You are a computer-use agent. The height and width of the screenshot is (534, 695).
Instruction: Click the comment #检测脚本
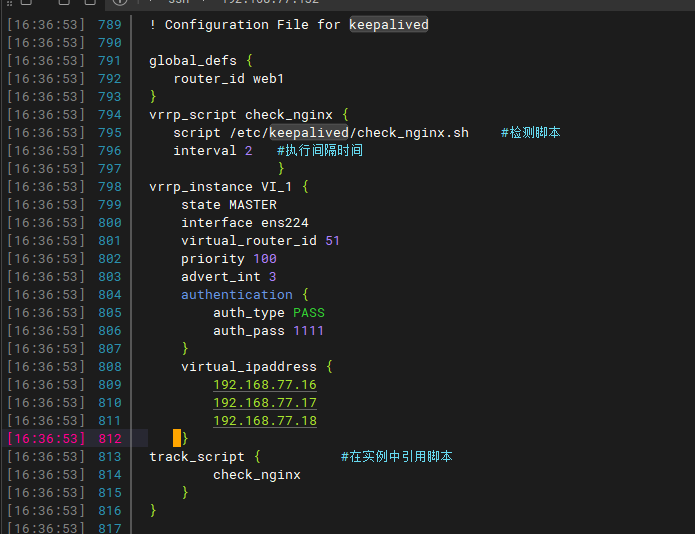531,133
